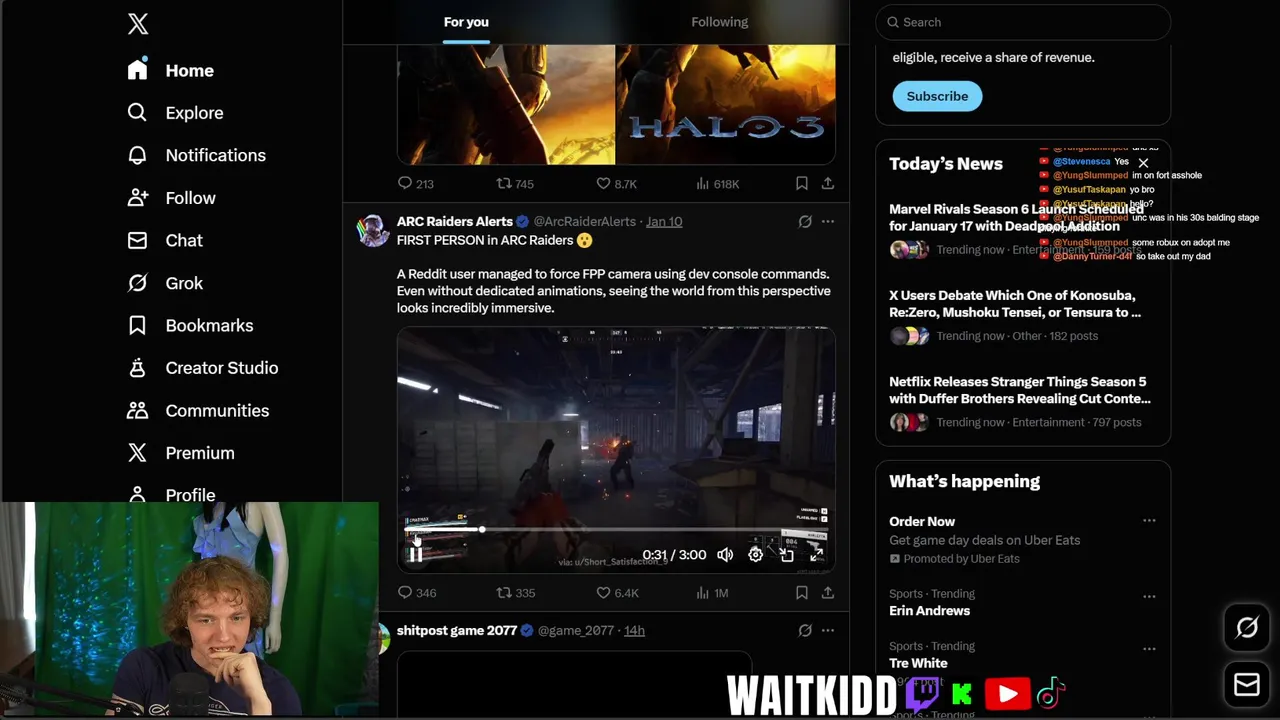Click the Today's News heading
1280x720 pixels.
946,164
